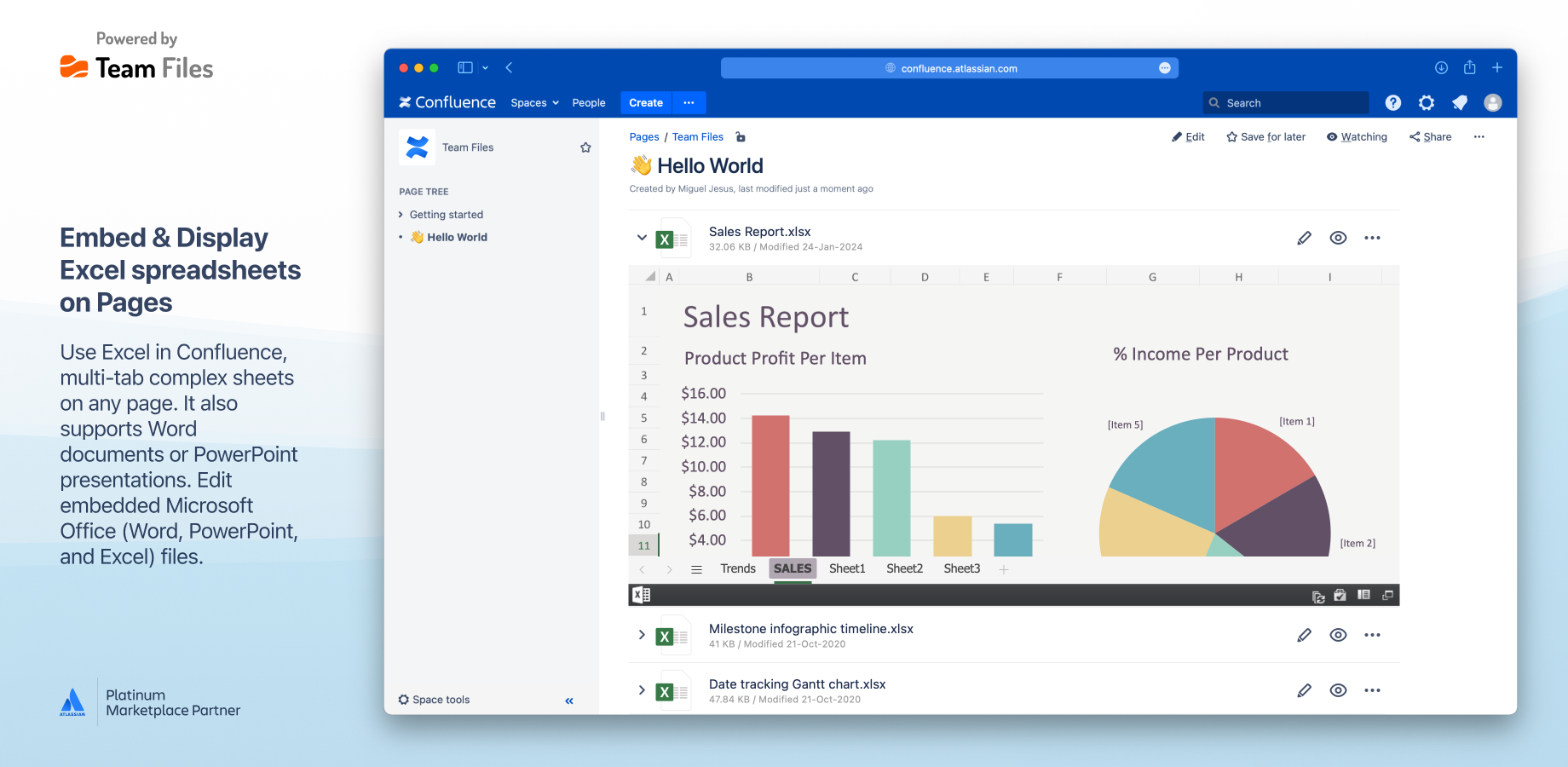Open the reading view icon in the spreadsheet toolbar

[x=1364, y=595]
